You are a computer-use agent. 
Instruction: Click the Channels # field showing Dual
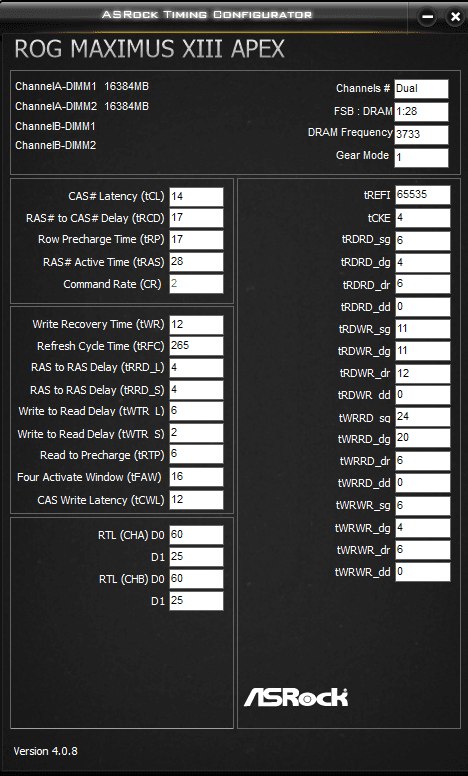tap(421, 89)
